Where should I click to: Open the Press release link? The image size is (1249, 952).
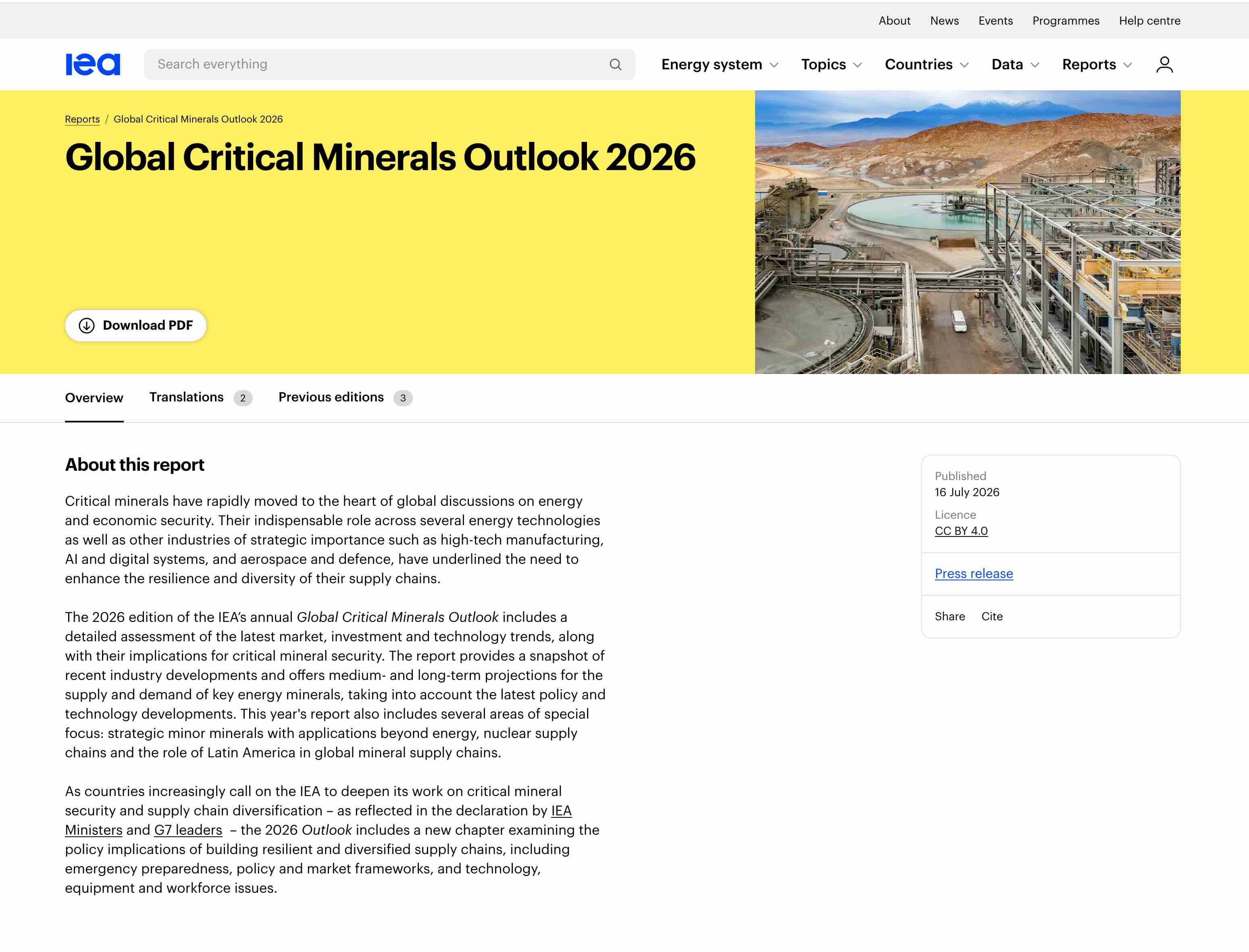[974, 574]
